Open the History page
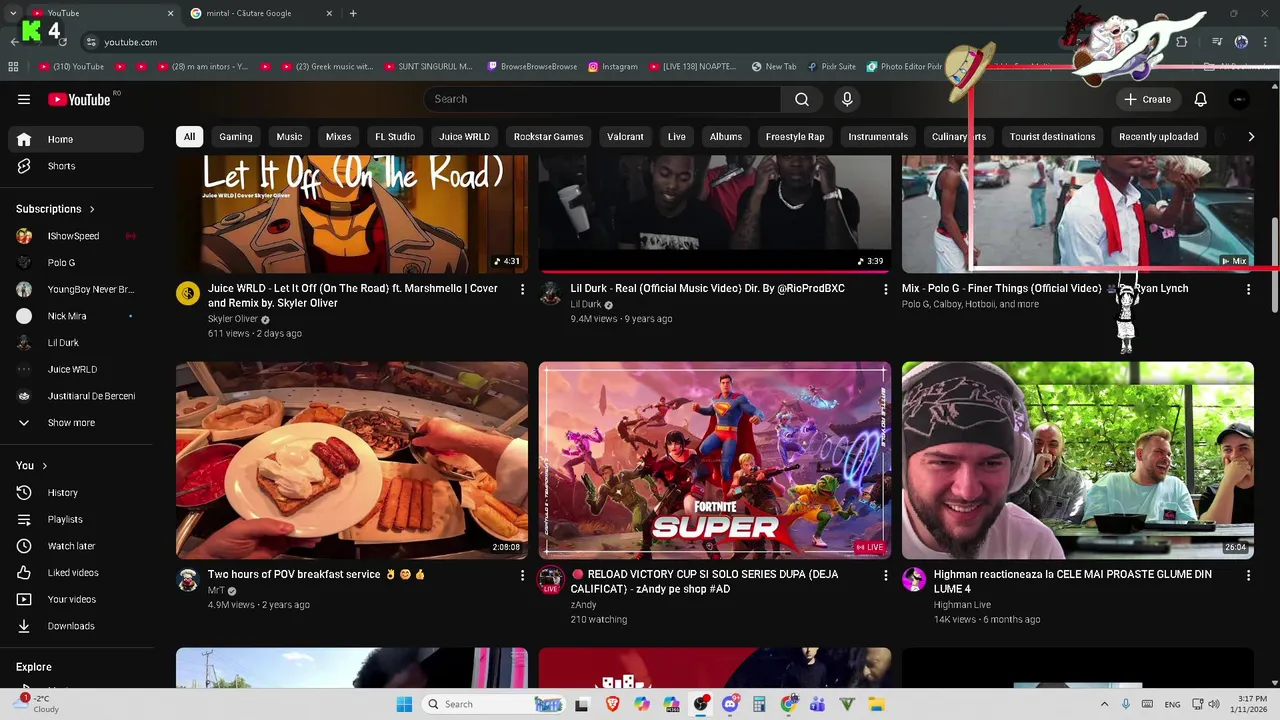1280x720 pixels. tap(76, 493)
